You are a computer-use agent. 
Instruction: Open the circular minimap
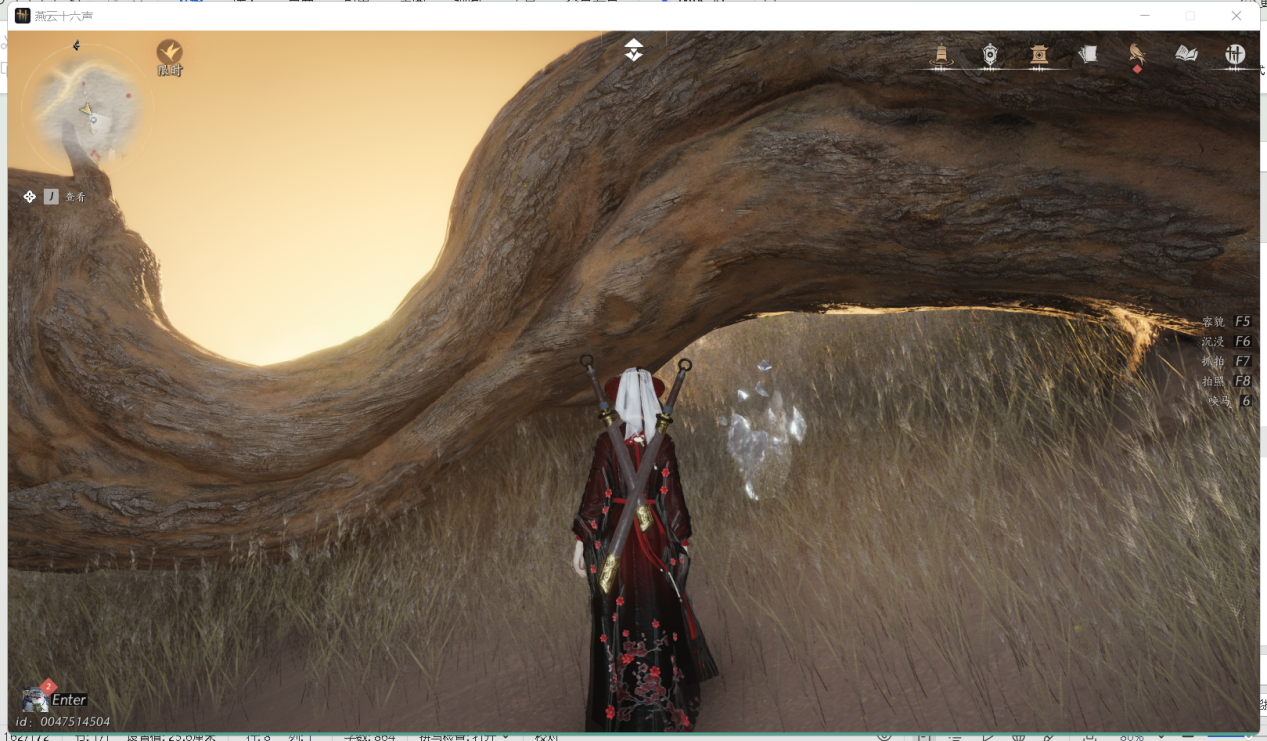coord(85,110)
